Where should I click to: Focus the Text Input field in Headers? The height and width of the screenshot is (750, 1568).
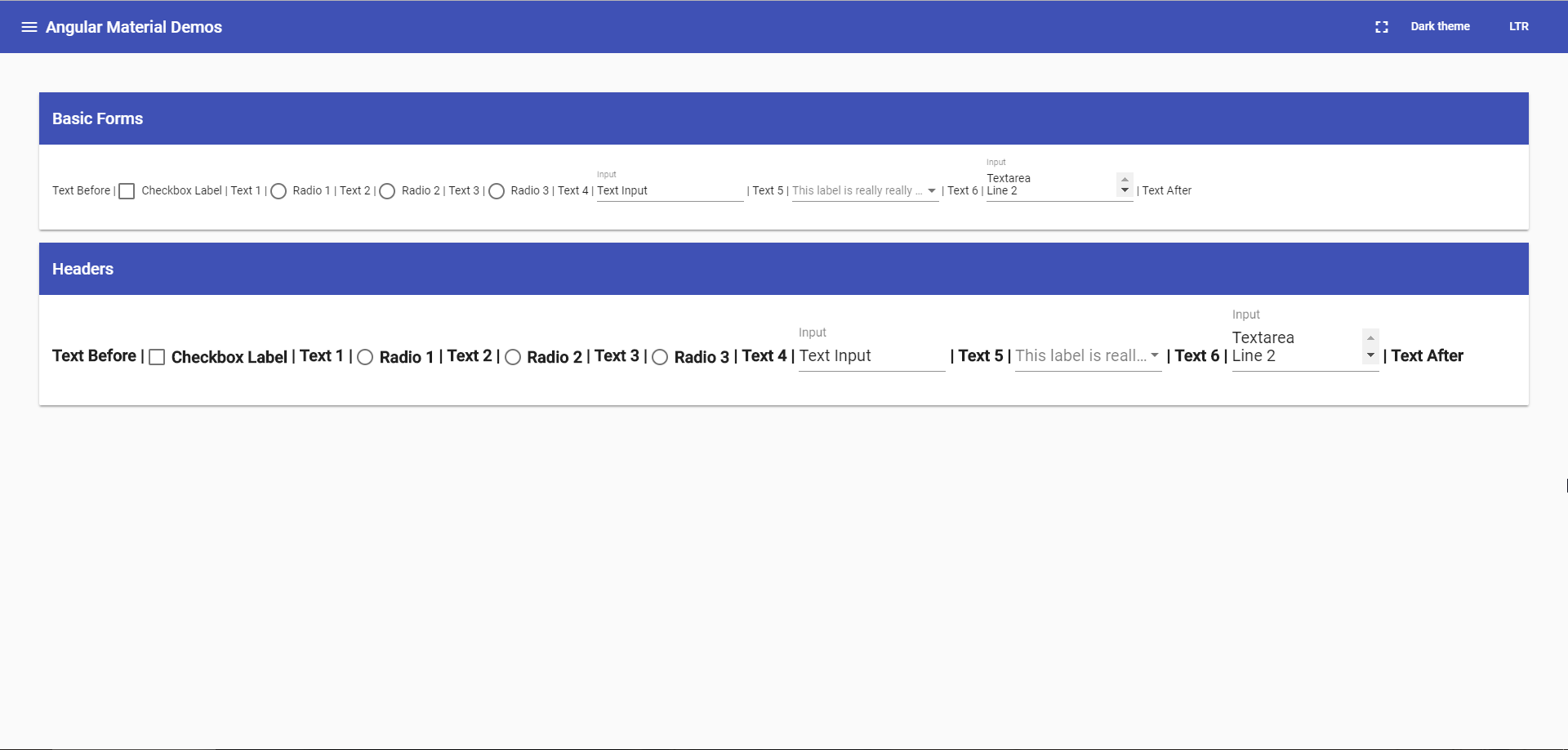point(872,356)
